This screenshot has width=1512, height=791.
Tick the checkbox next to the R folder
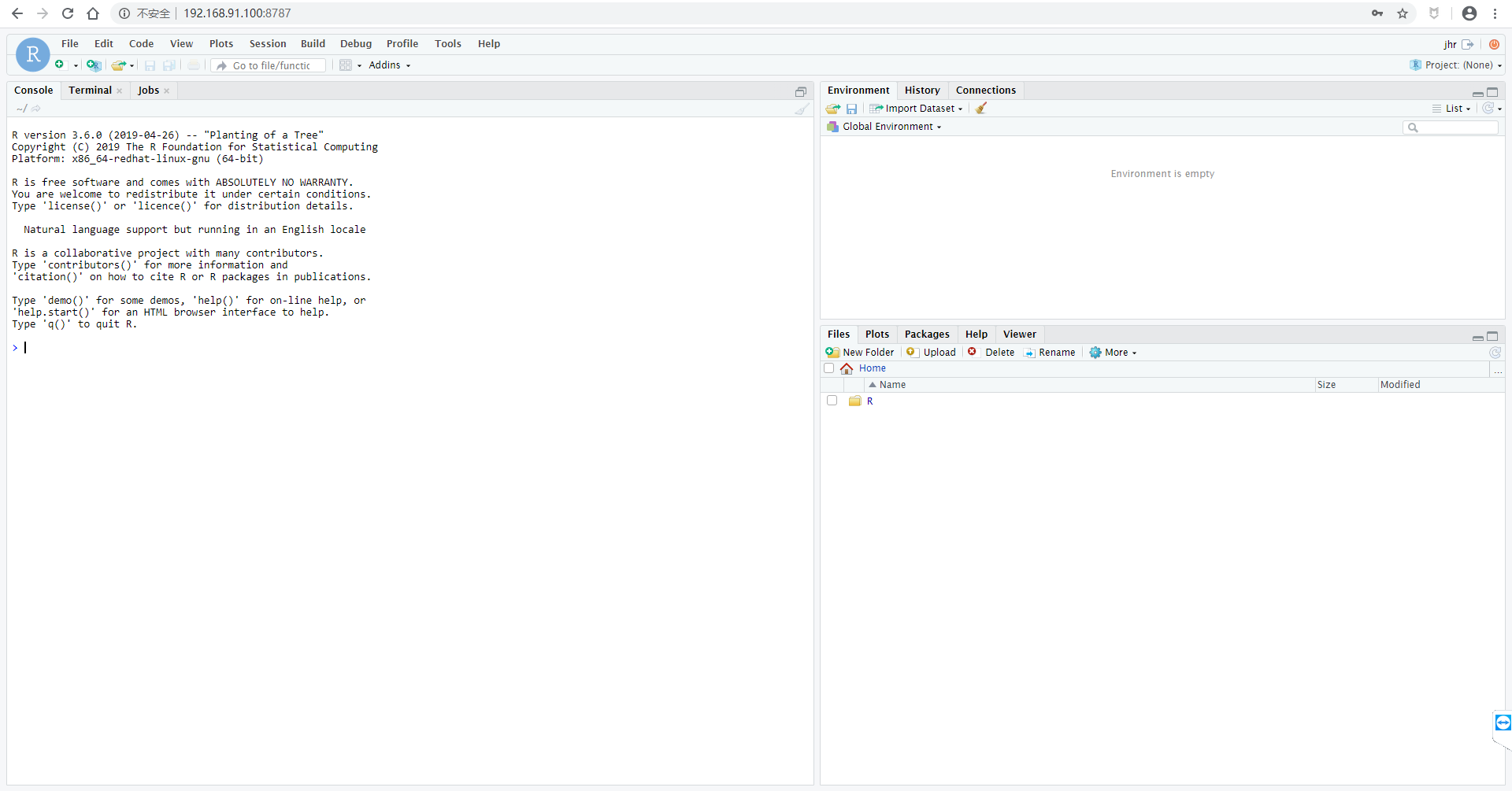(832, 401)
